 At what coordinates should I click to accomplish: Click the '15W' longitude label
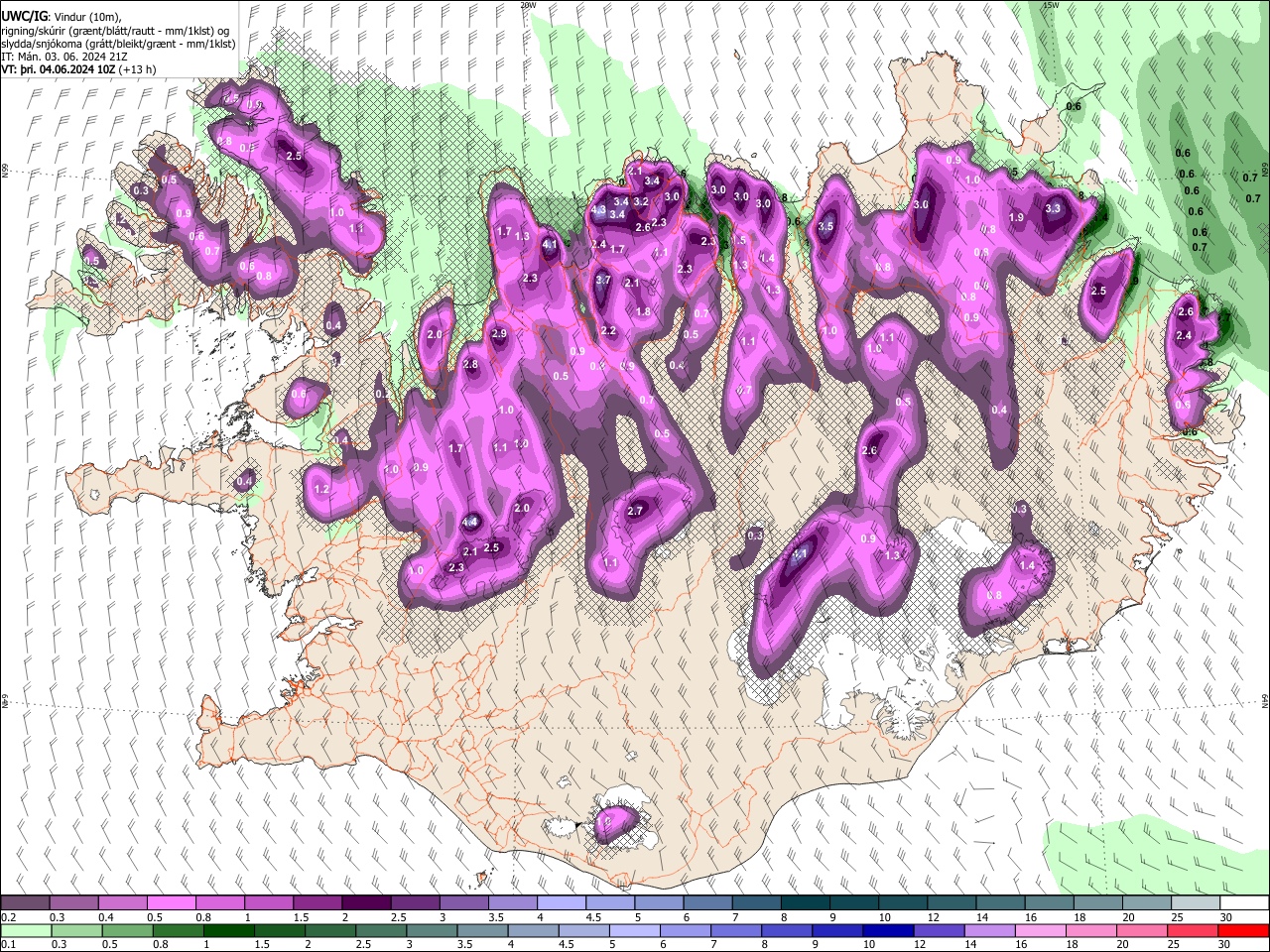pos(1050,5)
